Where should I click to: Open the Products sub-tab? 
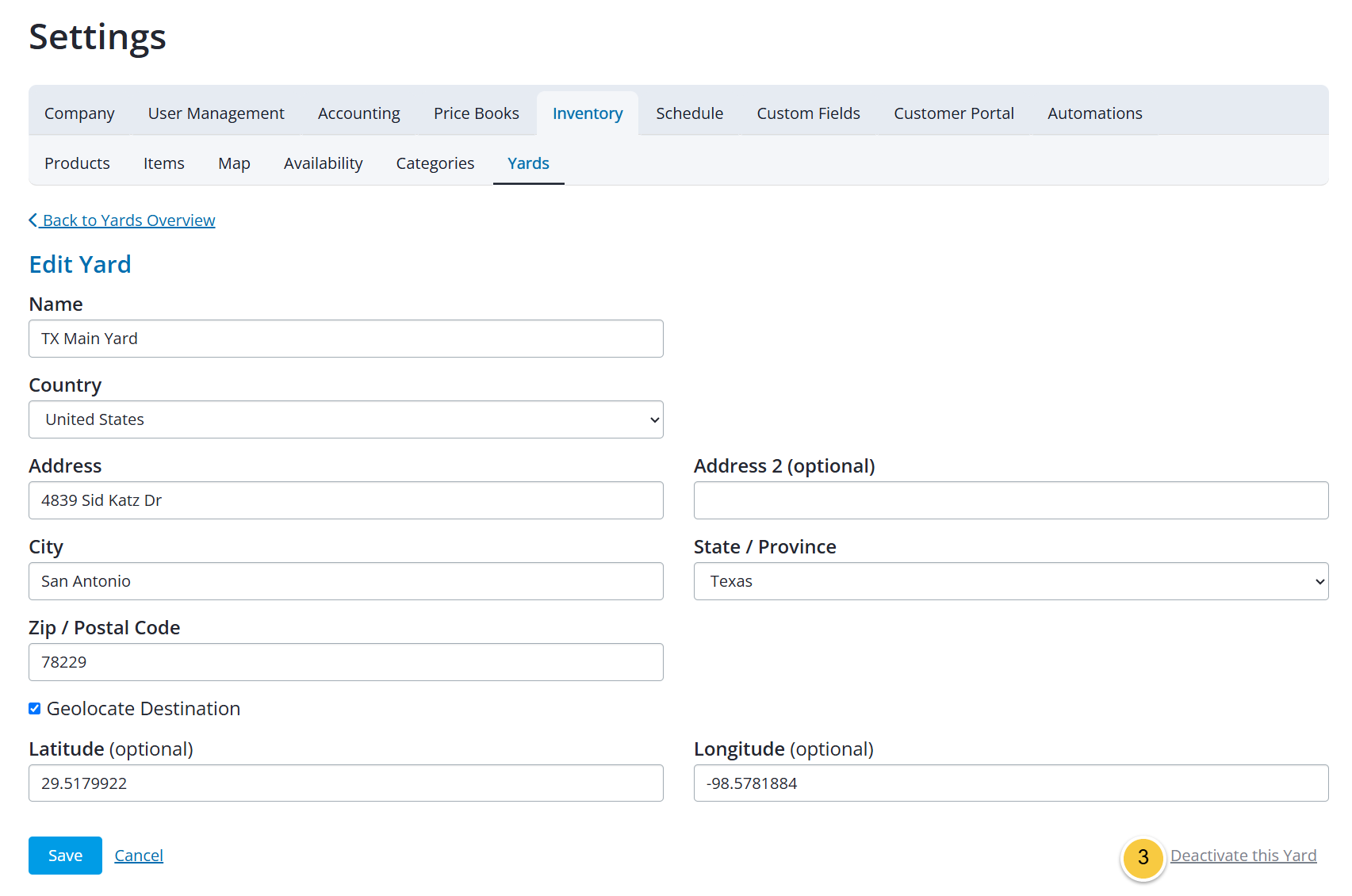pos(77,163)
